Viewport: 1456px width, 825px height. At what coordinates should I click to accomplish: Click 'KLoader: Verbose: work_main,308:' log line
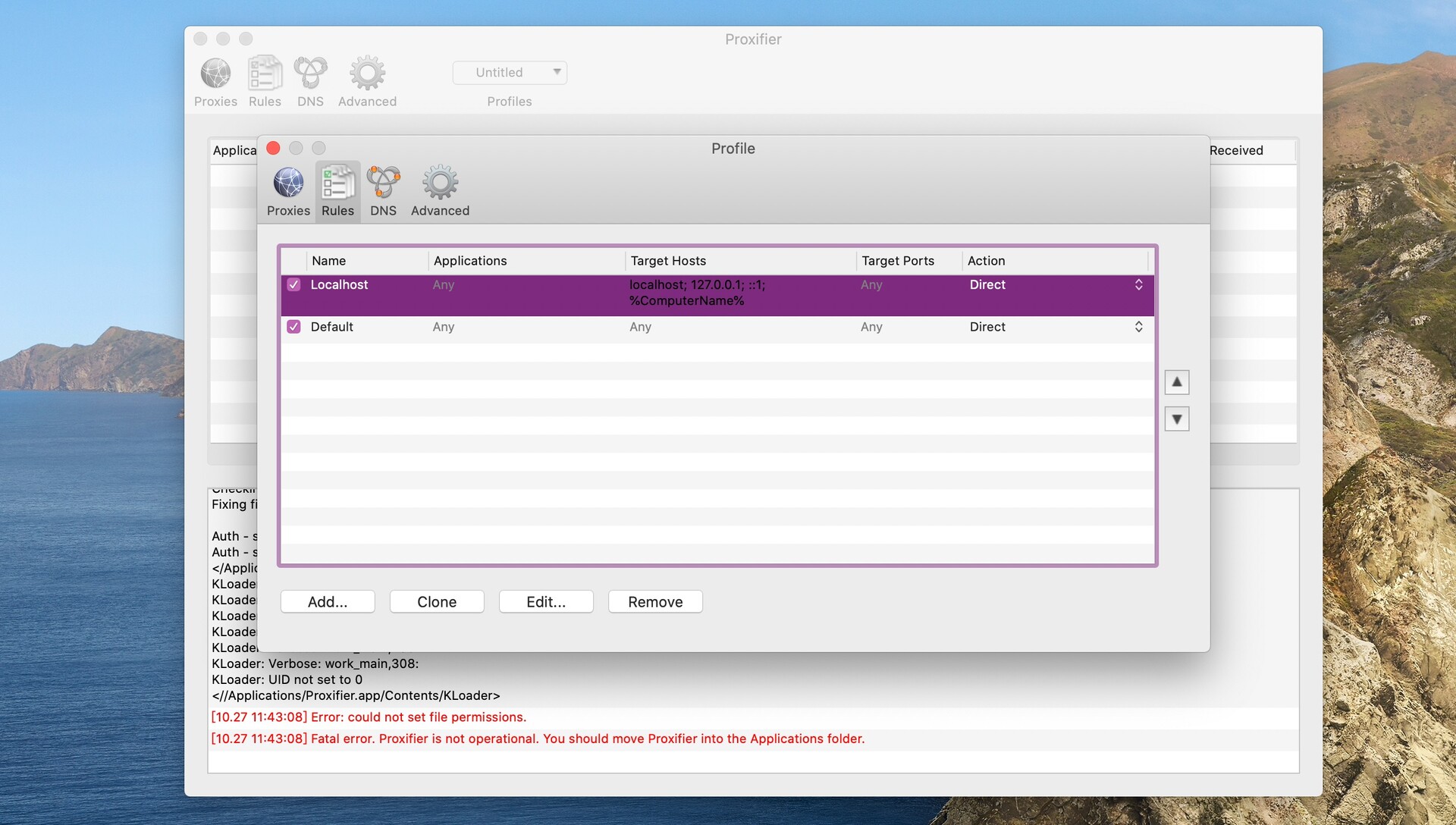click(x=315, y=663)
